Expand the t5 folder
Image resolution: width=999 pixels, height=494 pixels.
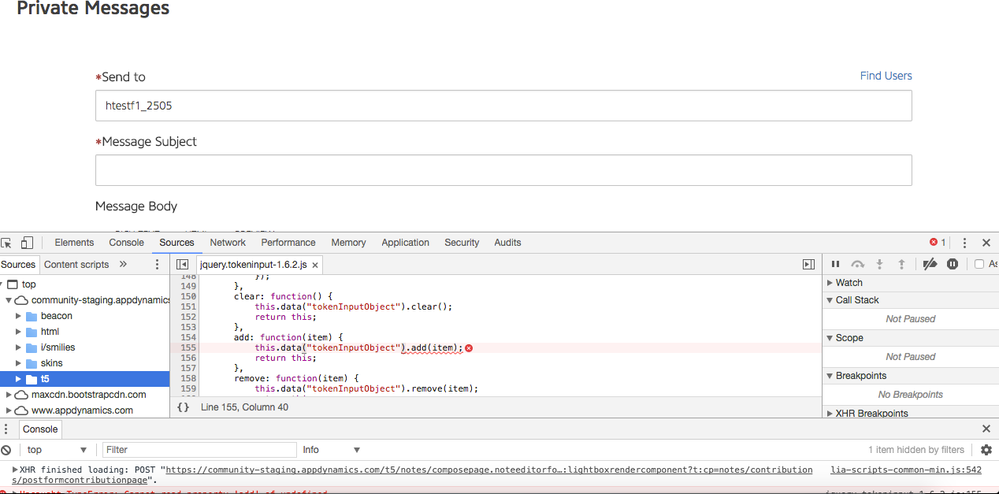(18, 379)
